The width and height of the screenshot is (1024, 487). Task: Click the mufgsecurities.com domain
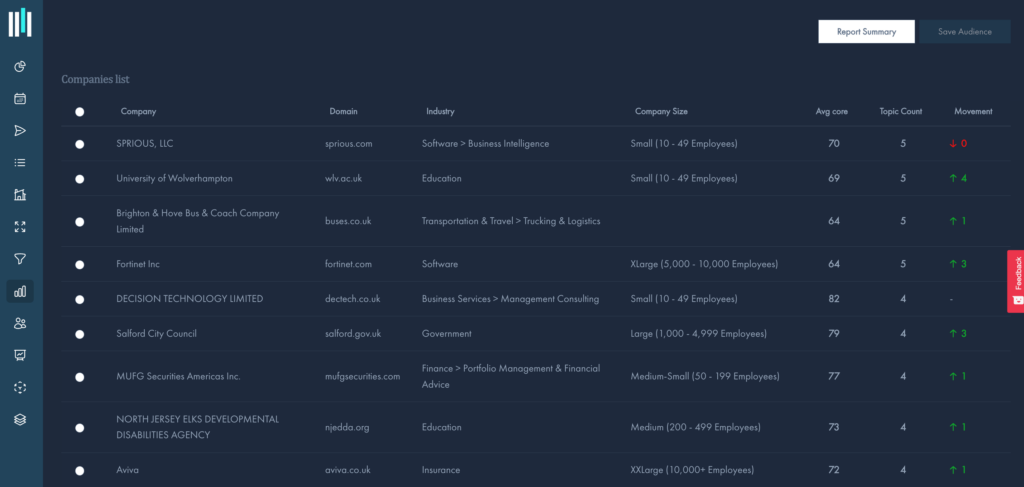tap(362, 377)
